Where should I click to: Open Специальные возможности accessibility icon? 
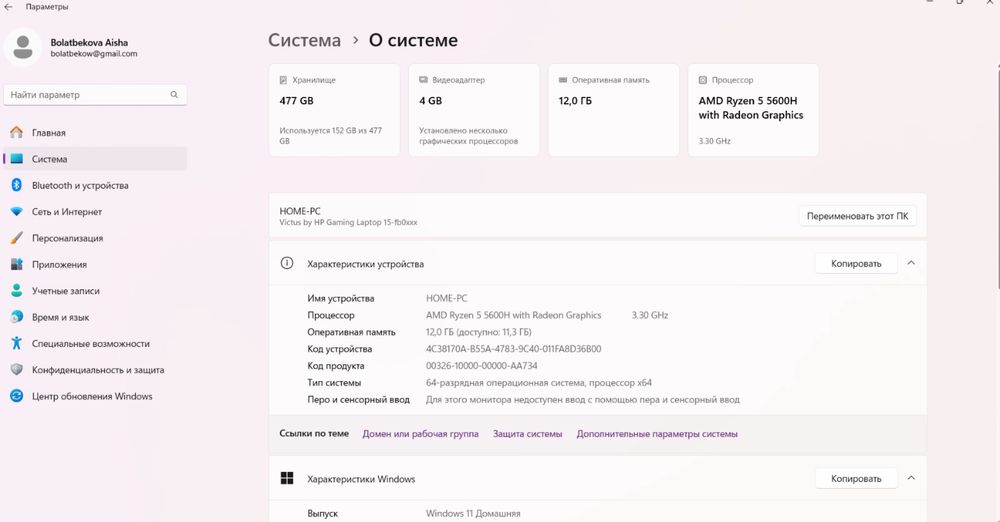coord(16,343)
